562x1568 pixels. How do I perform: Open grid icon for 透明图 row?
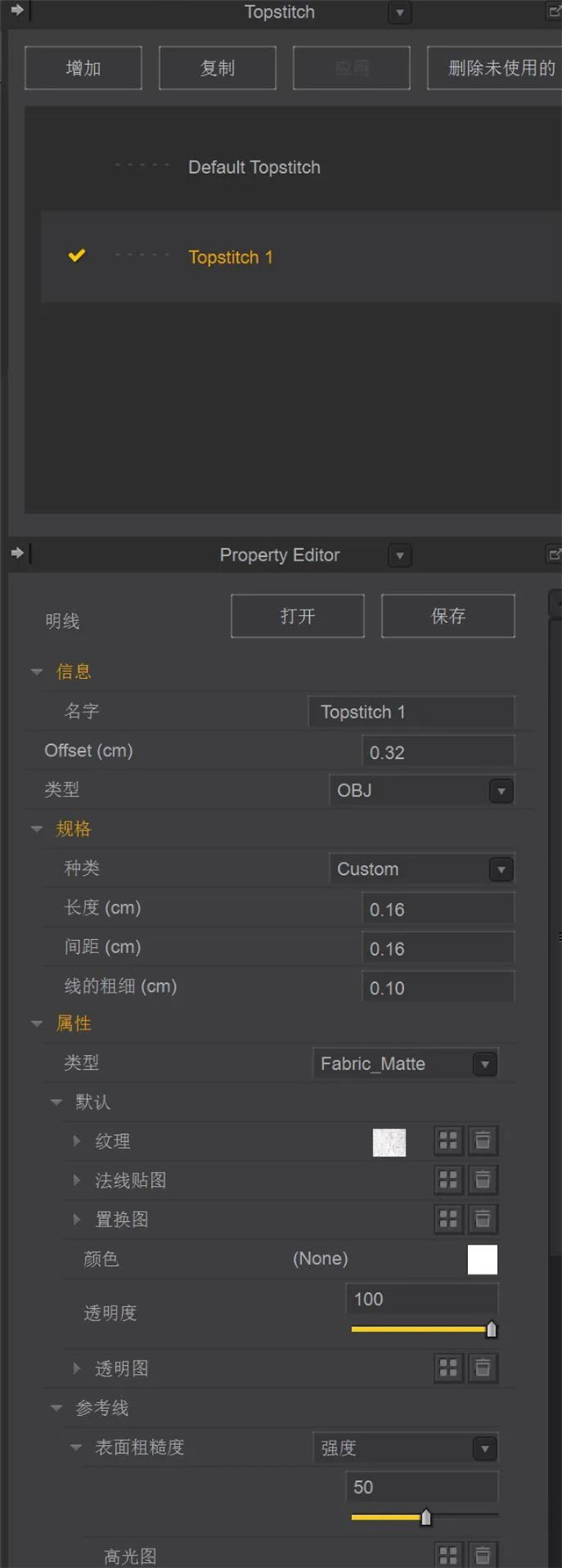click(x=448, y=1368)
